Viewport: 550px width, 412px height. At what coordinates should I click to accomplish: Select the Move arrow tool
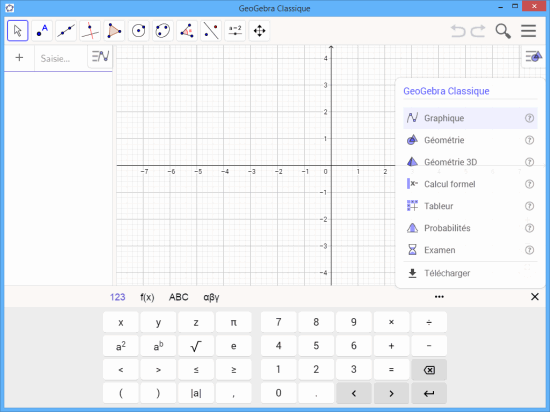[18, 31]
